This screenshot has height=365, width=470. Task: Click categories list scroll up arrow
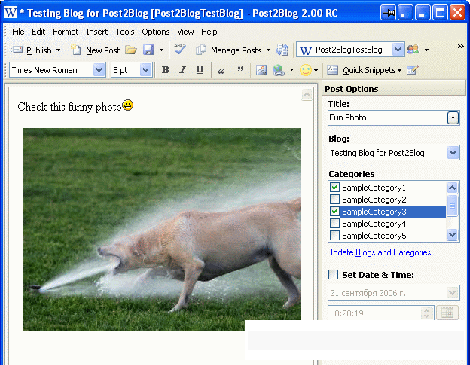[452, 188]
